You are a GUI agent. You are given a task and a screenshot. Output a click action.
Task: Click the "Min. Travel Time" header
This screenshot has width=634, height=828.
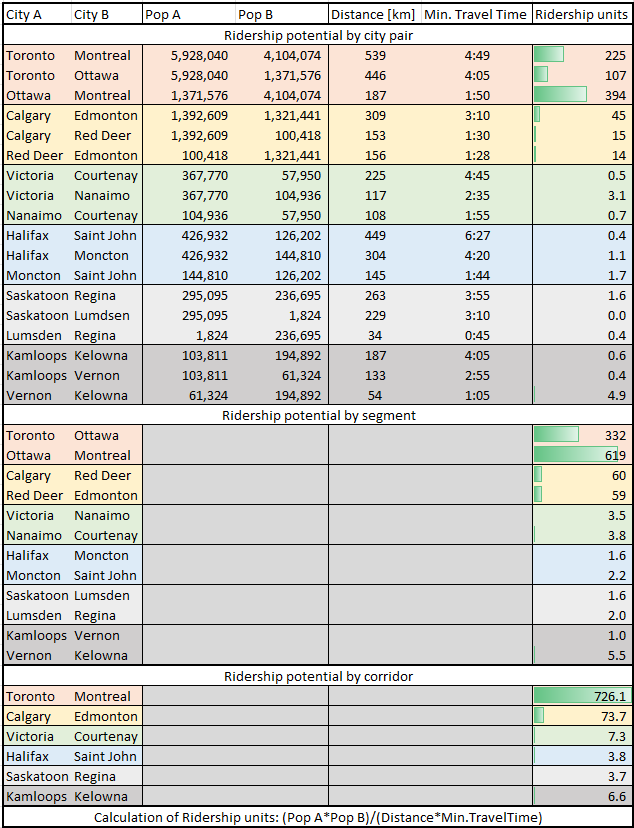point(475,15)
